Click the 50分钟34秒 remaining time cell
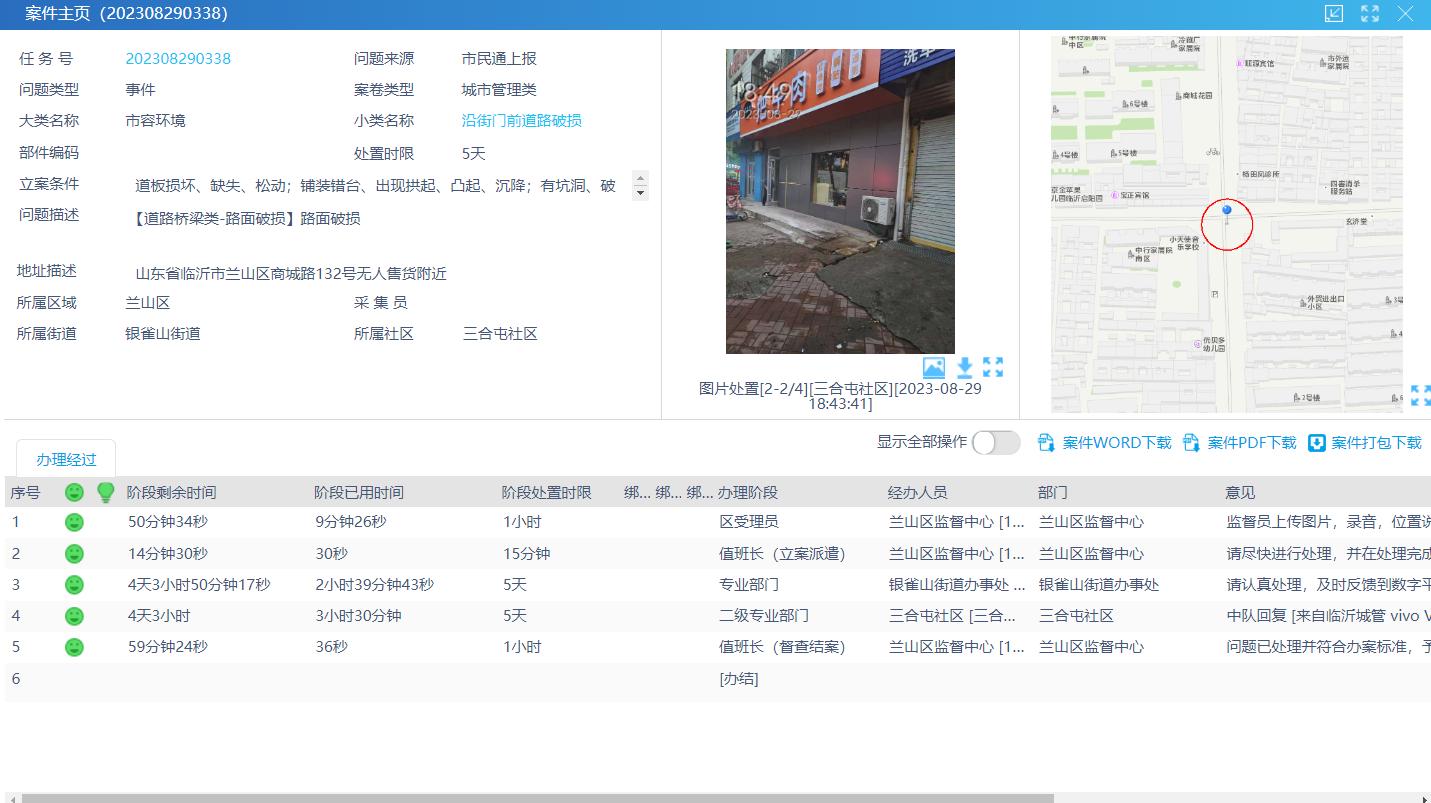1431x803 pixels. [x=168, y=522]
